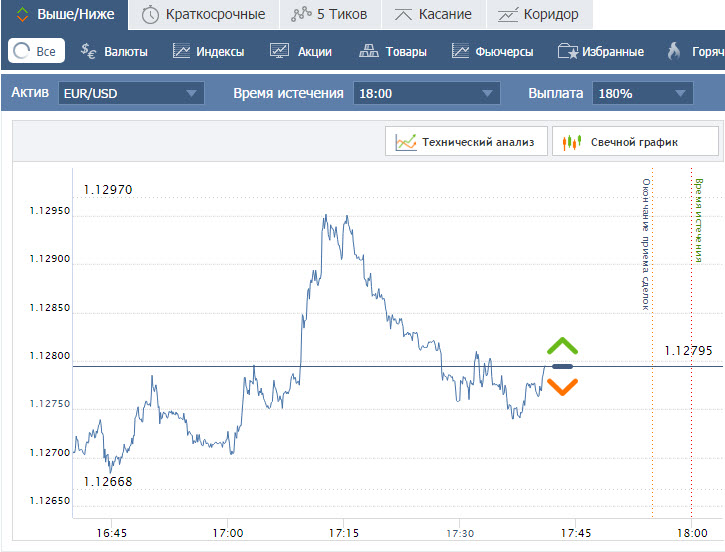Click the candlestick icon on Свечной график
Screen dimensions: 725x552
[571, 142]
